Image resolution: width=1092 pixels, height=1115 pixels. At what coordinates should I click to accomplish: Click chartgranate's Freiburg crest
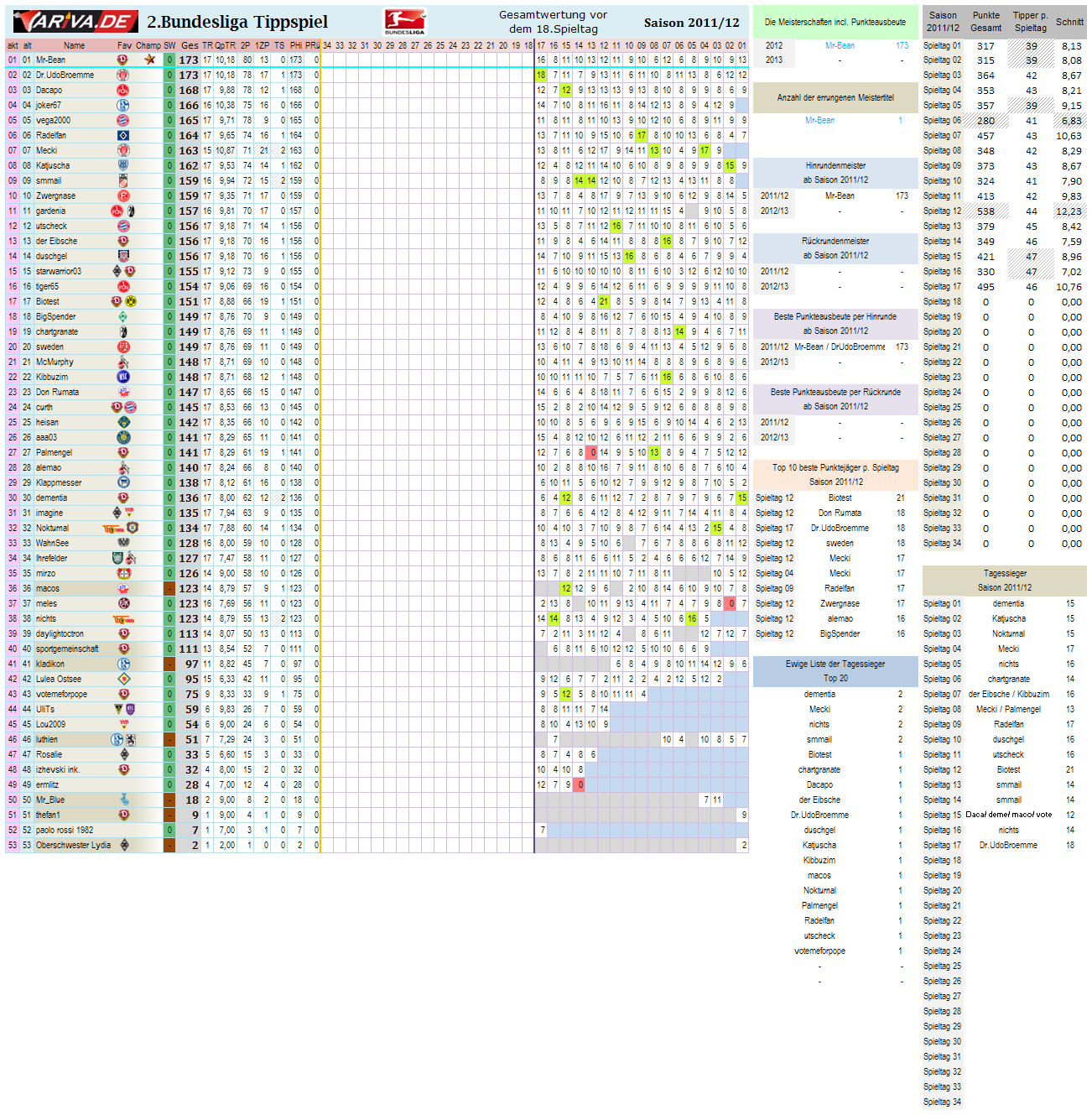123,331
